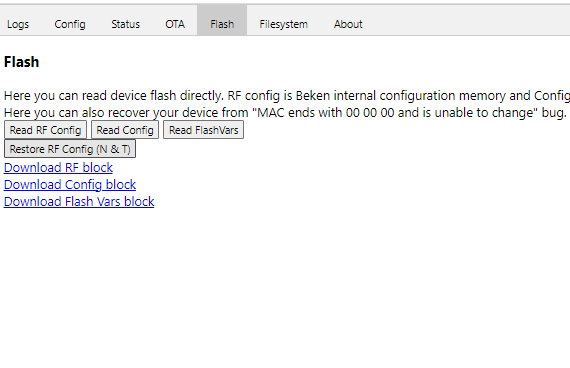Screen dimensions: 570x368
Task: Click the 'RF config is' phrase
Action: [x=260, y=96]
